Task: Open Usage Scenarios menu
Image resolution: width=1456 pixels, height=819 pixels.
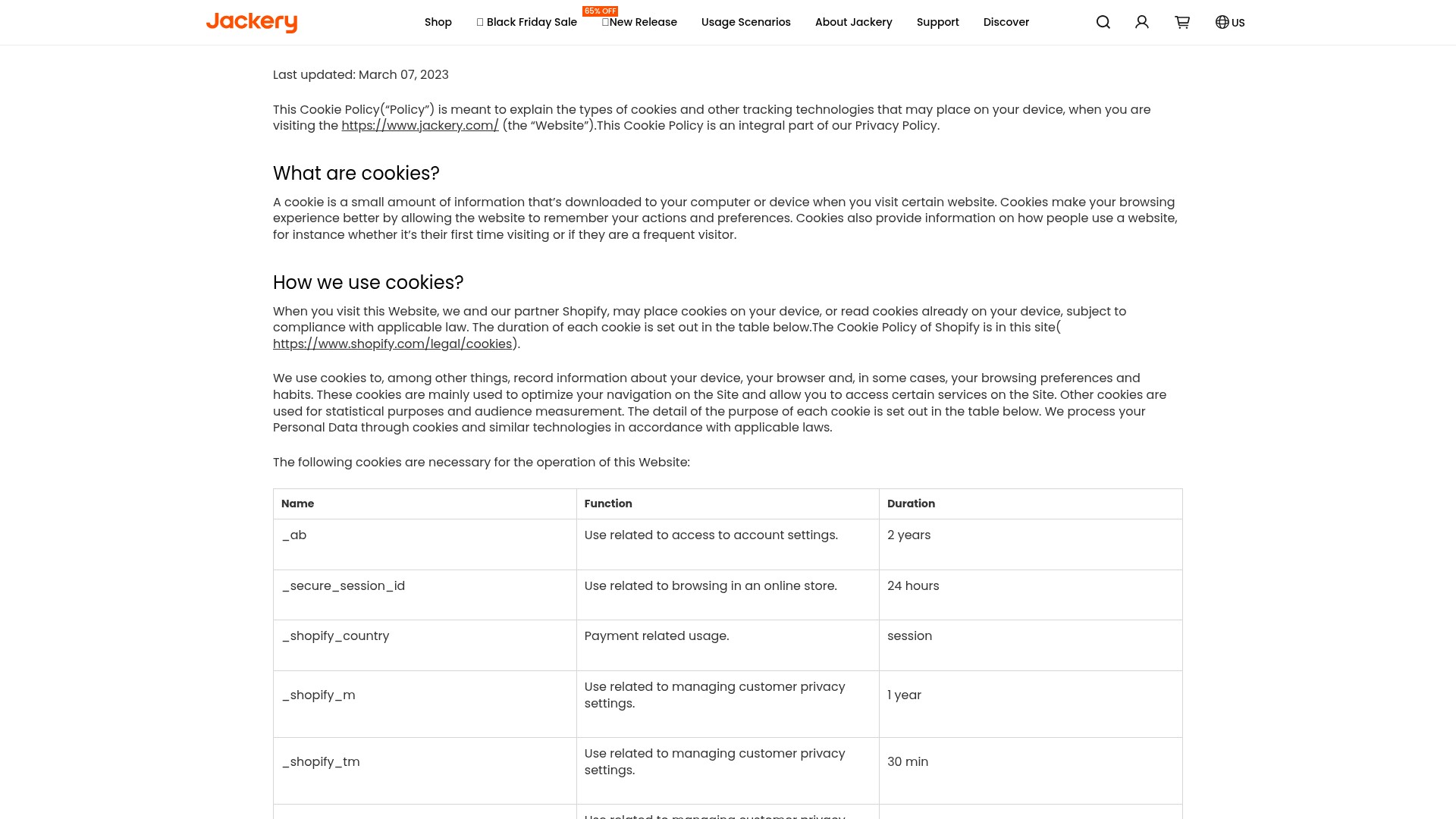Action: [746, 22]
